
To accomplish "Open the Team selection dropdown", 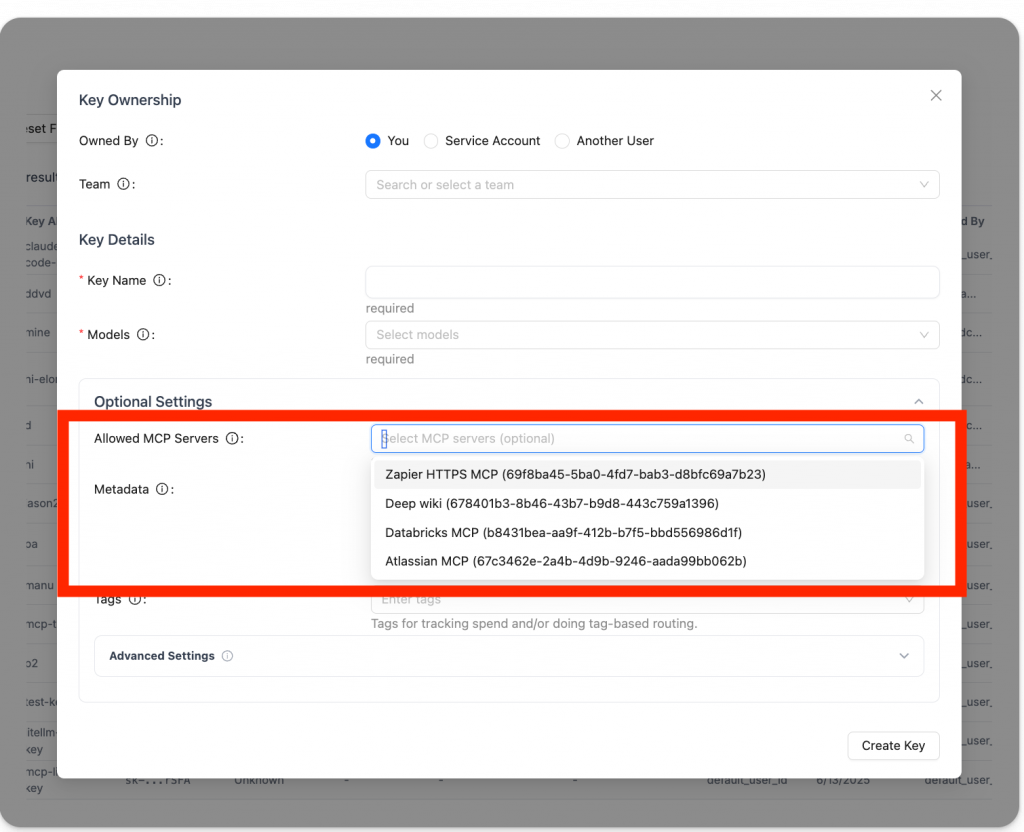I will 652,185.
